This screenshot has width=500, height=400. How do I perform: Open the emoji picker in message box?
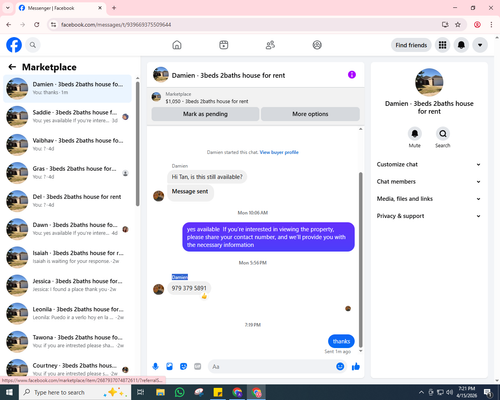pos(340,367)
